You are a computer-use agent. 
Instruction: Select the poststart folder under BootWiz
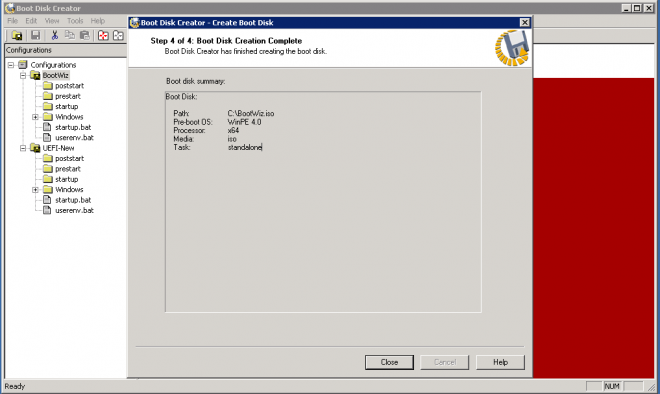point(69,86)
